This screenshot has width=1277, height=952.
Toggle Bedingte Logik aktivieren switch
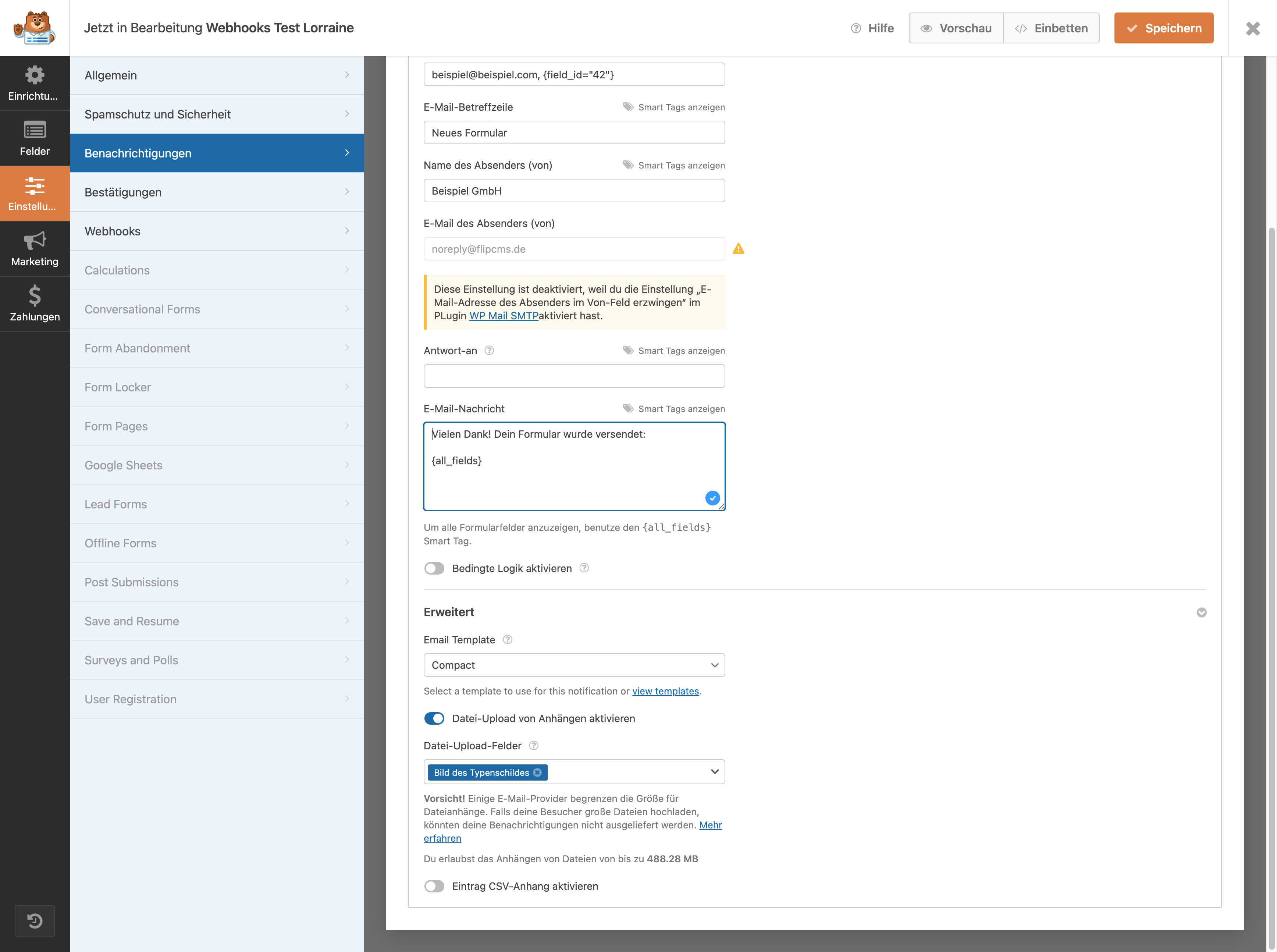[434, 568]
